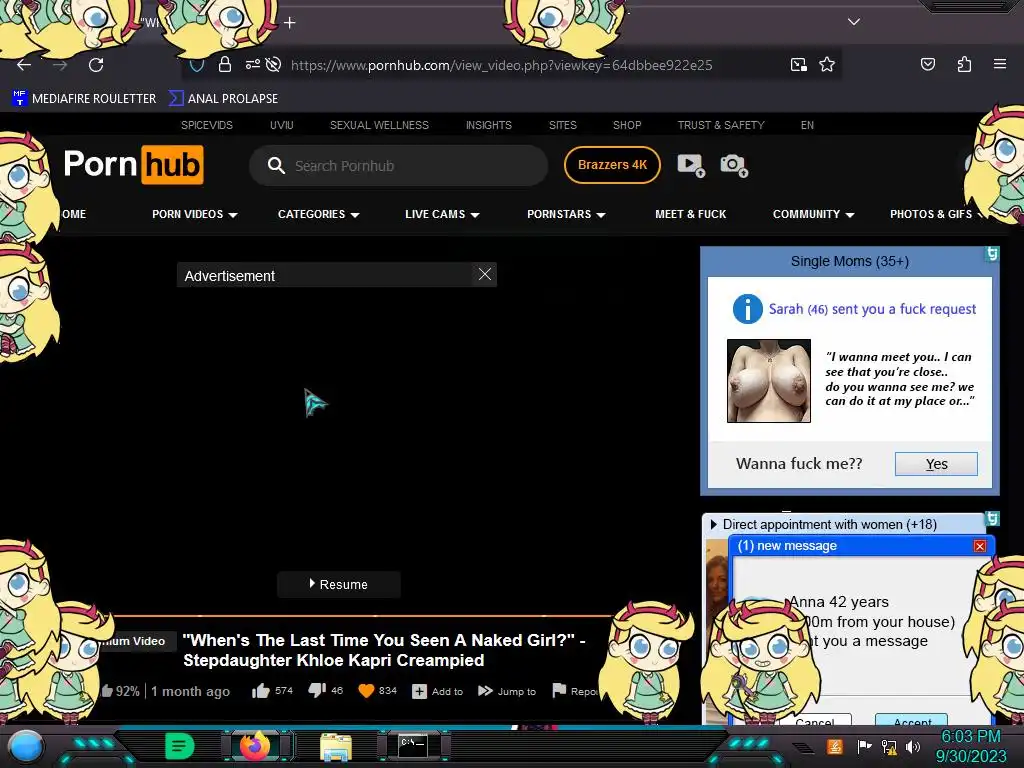Open the command prompt taskbar icon
Image resolution: width=1024 pixels, height=768 pixels.
click(413, 746)
